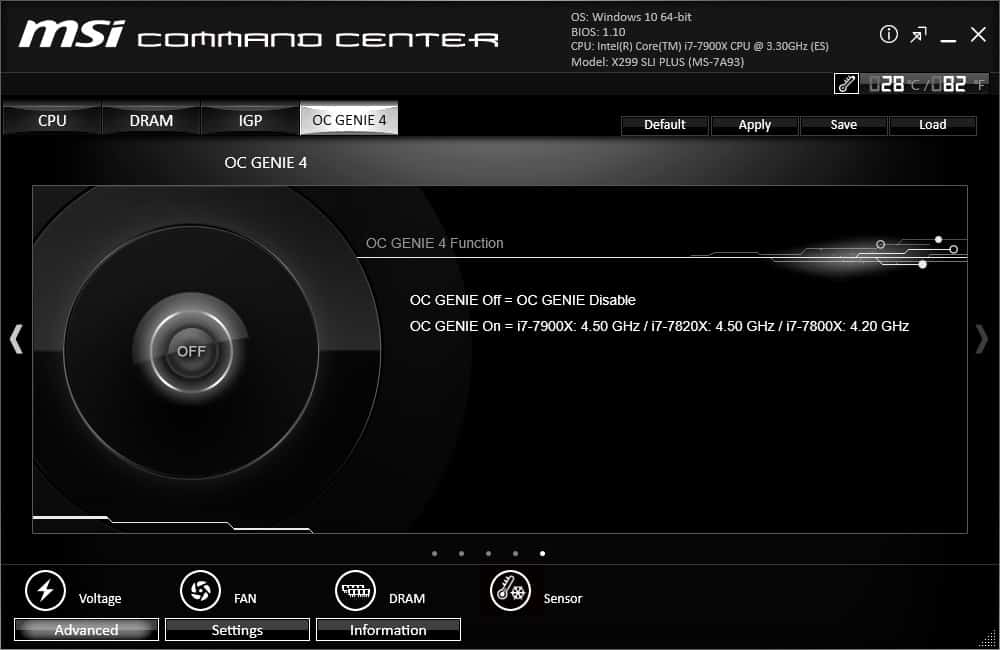Viewport: 1000px width, 650px height.
Task: Open the Sensor thermometer icon
Action: tap(510, 591)
